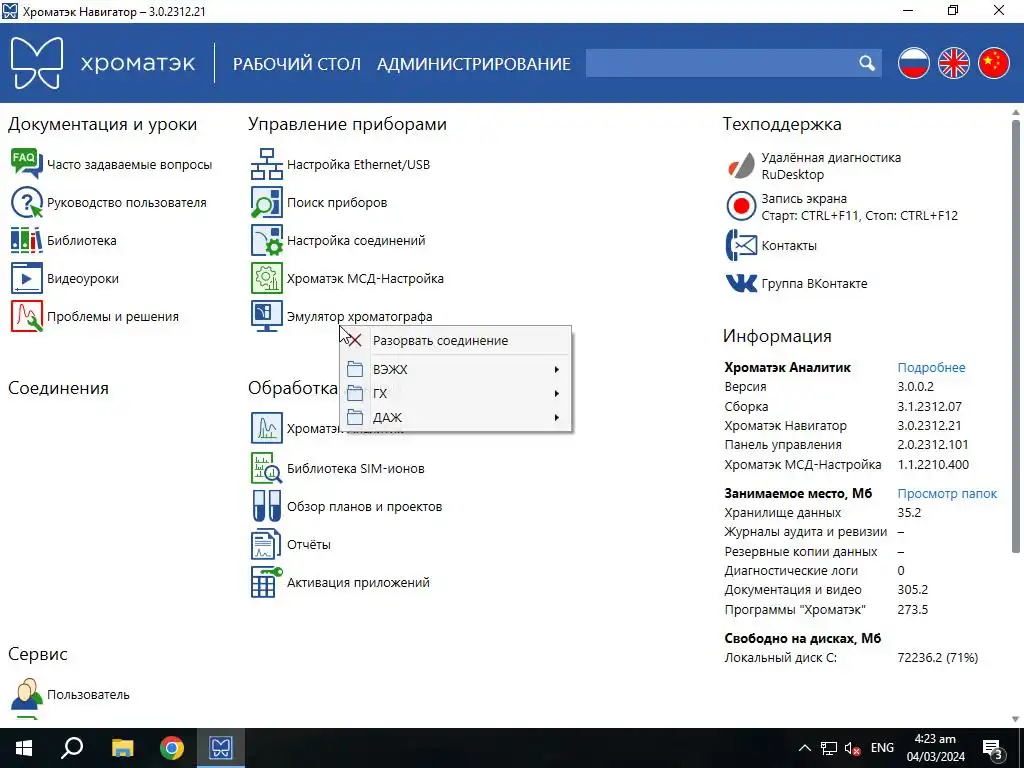1024x768 pixels.
Task: Open the Проблемы и решения icon
Action: [x=26, y=316]
